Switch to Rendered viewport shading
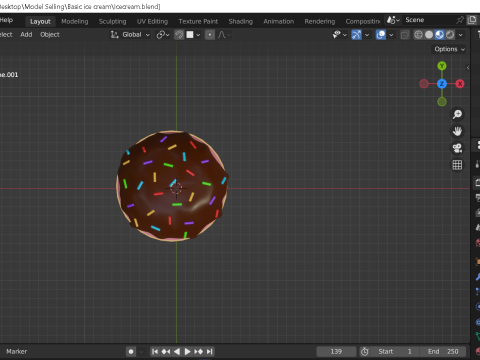Viewport: 480px width, 360px height. (x=450, y=35)
